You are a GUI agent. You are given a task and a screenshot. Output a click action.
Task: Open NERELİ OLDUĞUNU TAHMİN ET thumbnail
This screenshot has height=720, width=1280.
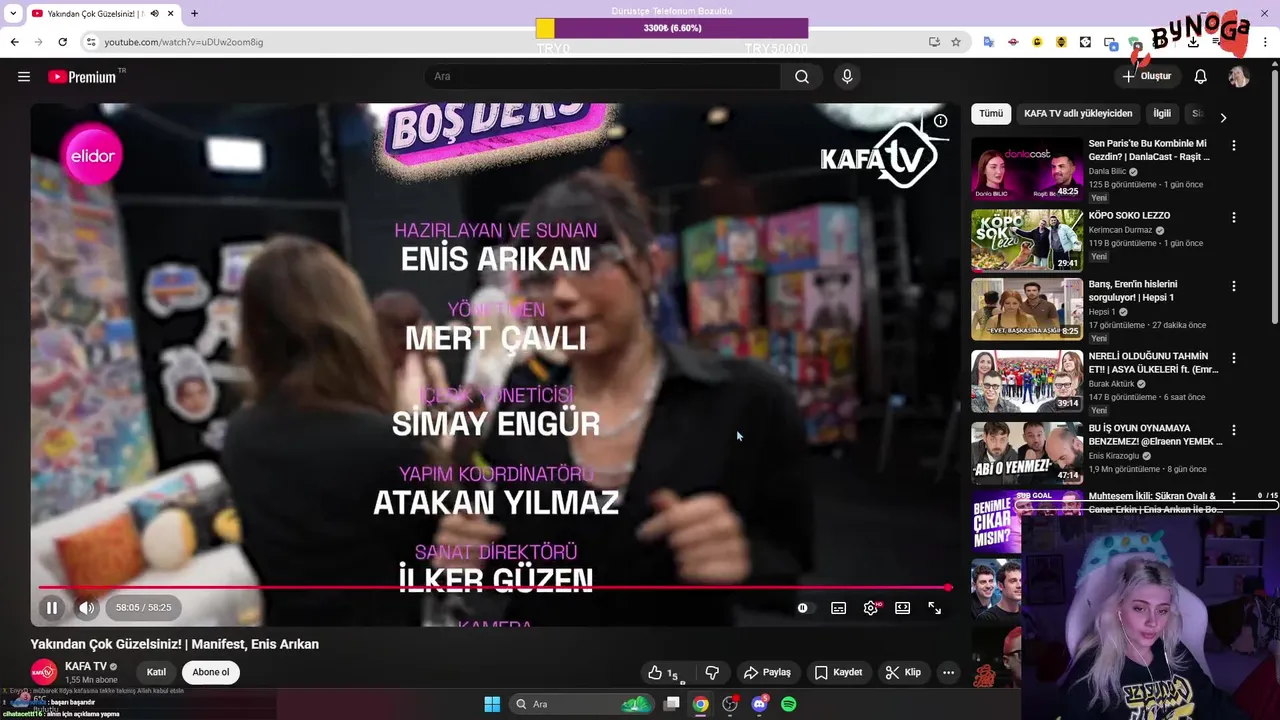pos(1027,381)
